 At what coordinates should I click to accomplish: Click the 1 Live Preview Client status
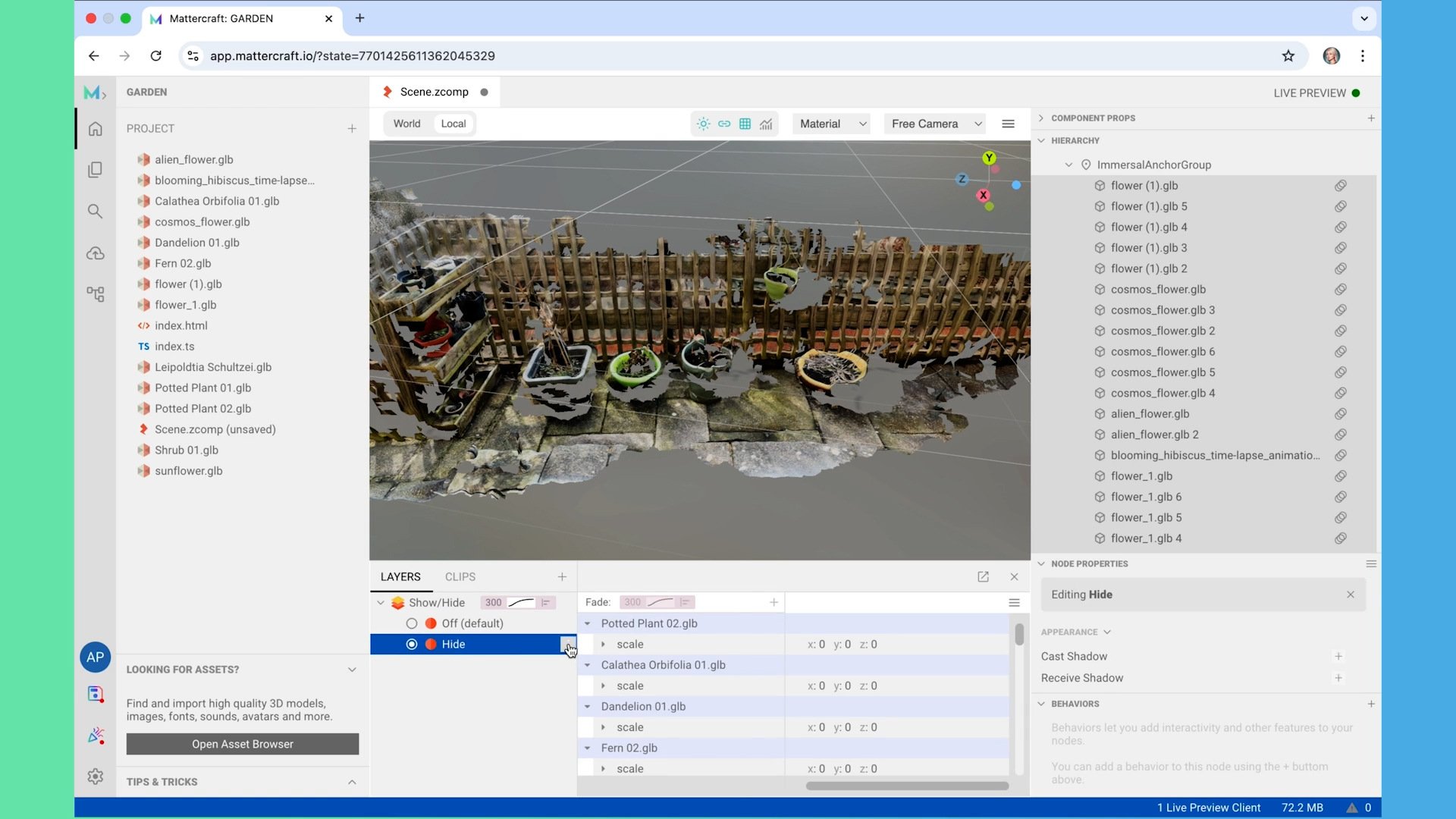click(x=1209, y=808)
